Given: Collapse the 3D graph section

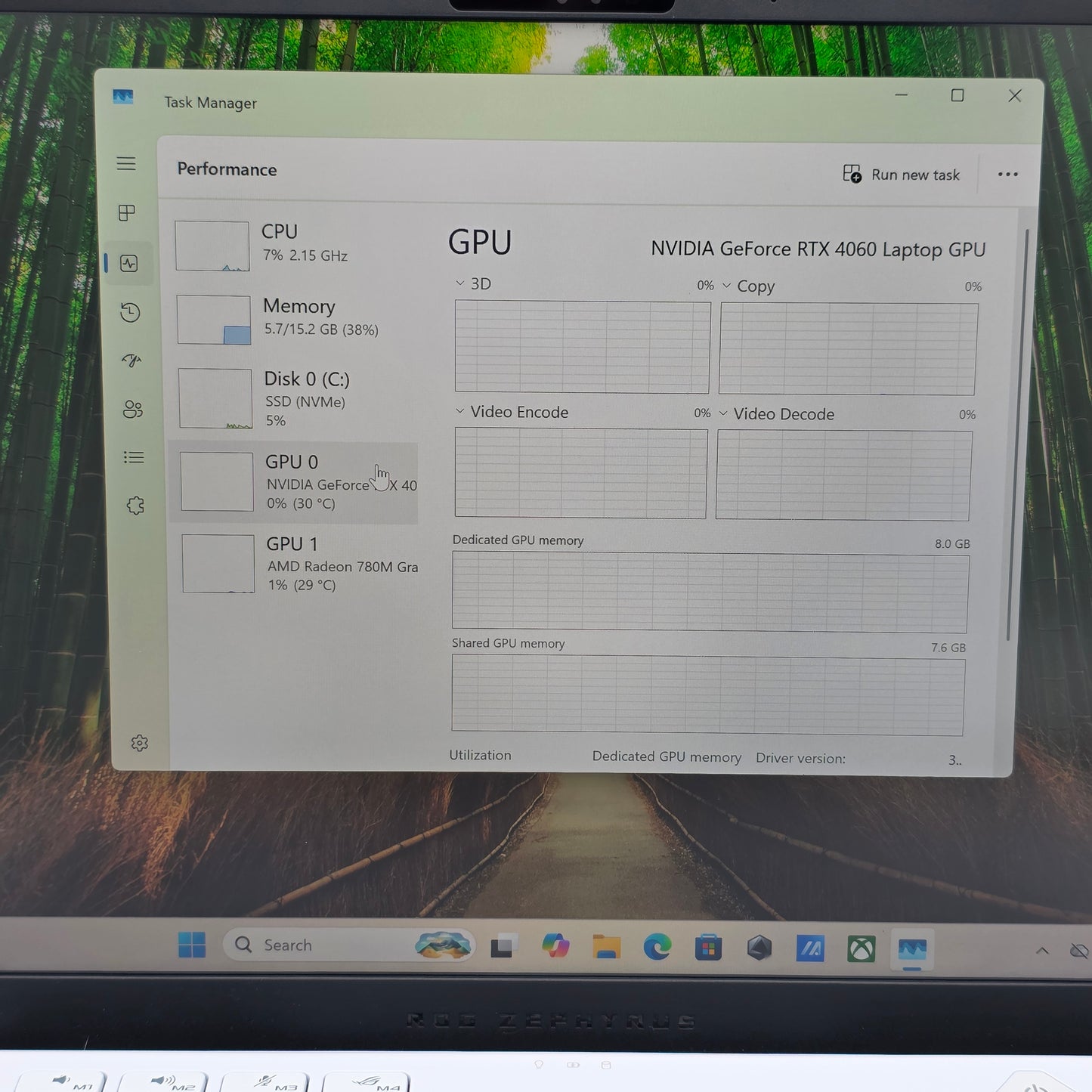Looking at the screenshot, I should click(x=459, y=283).
